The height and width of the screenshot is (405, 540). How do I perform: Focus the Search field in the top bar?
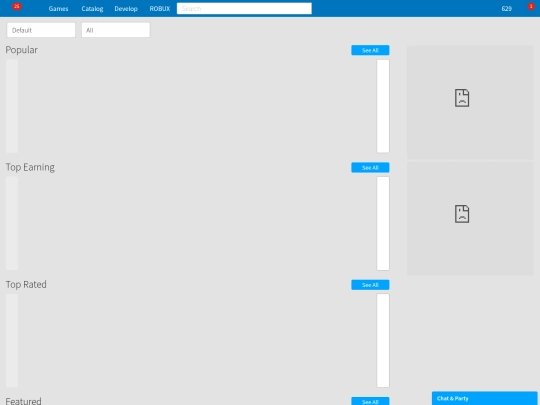tap(244, 9)
